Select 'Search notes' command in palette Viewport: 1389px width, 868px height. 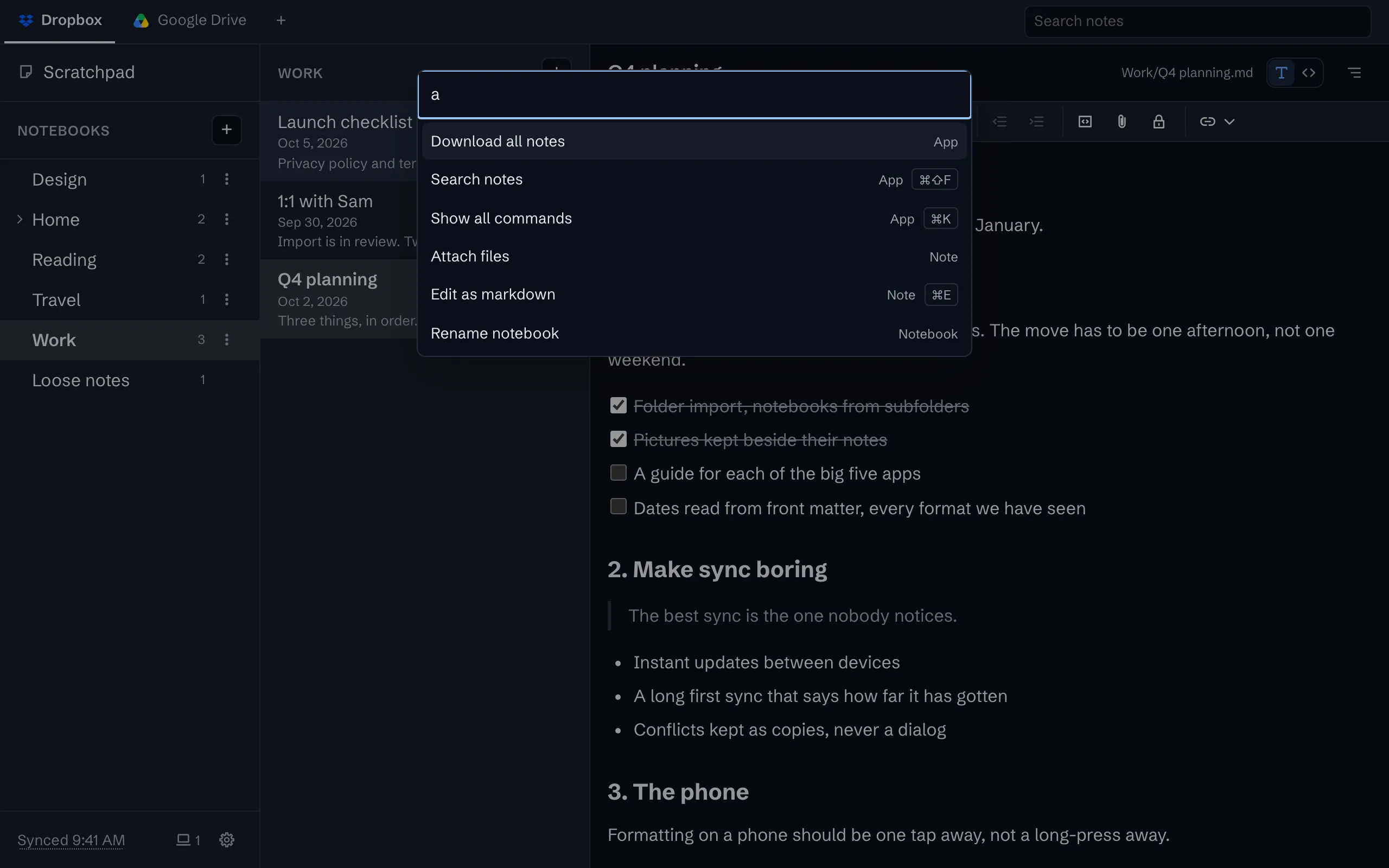point(694,180)
